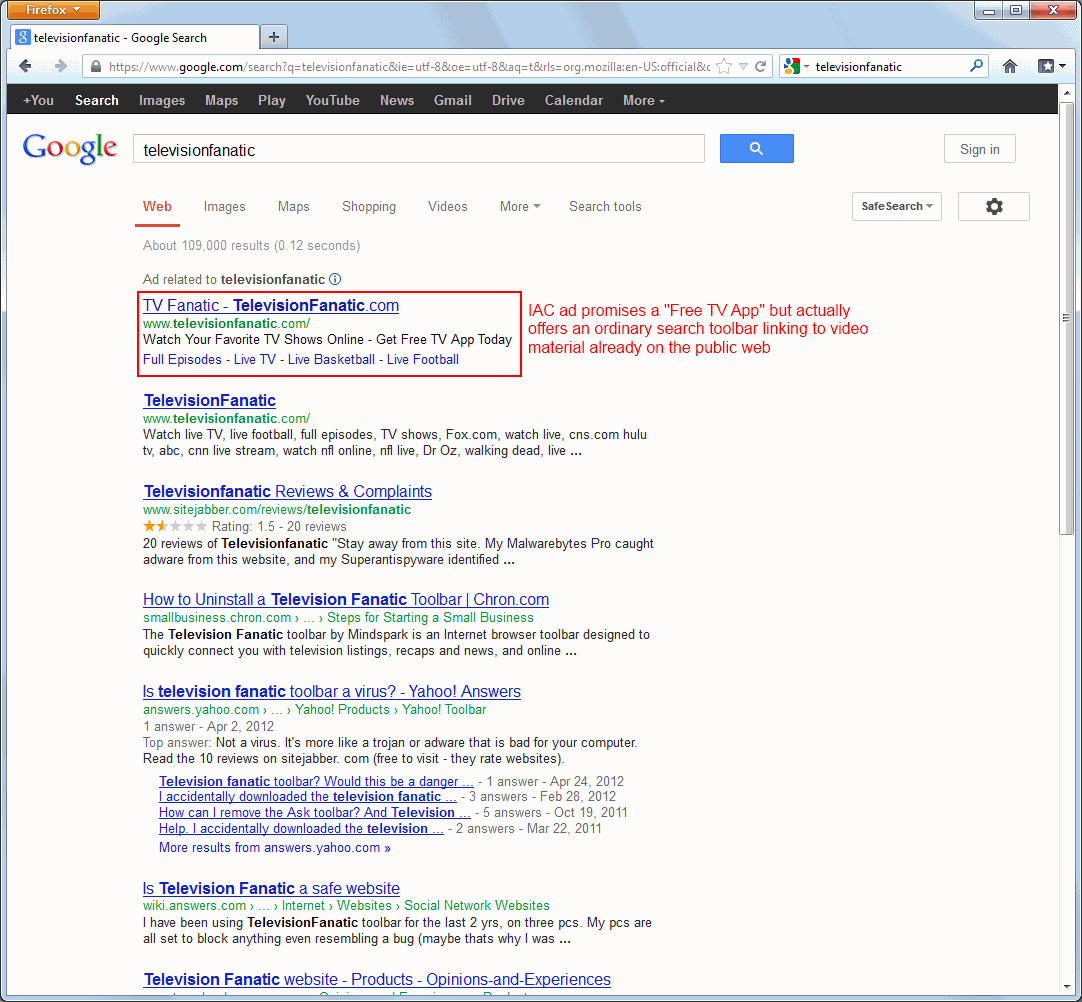Reload the page with the refresh icon
The image size is (1082, 1002).
point(760,66)
